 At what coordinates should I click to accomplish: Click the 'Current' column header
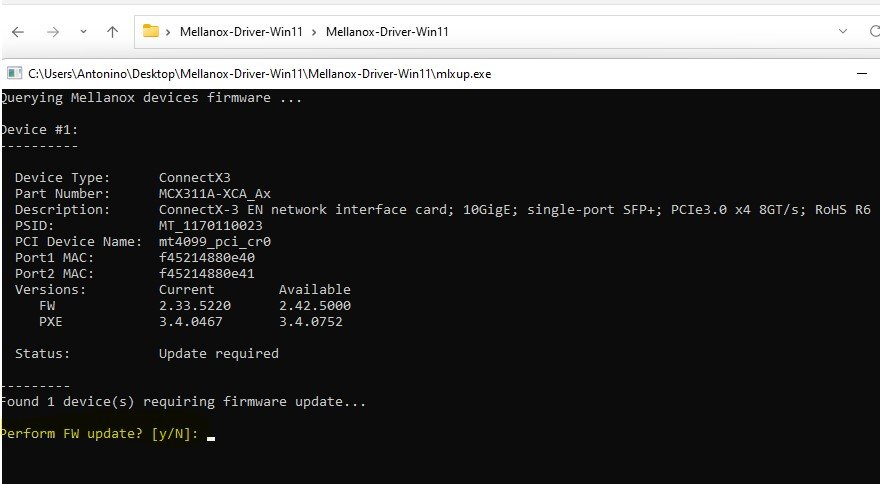[186, 290]
